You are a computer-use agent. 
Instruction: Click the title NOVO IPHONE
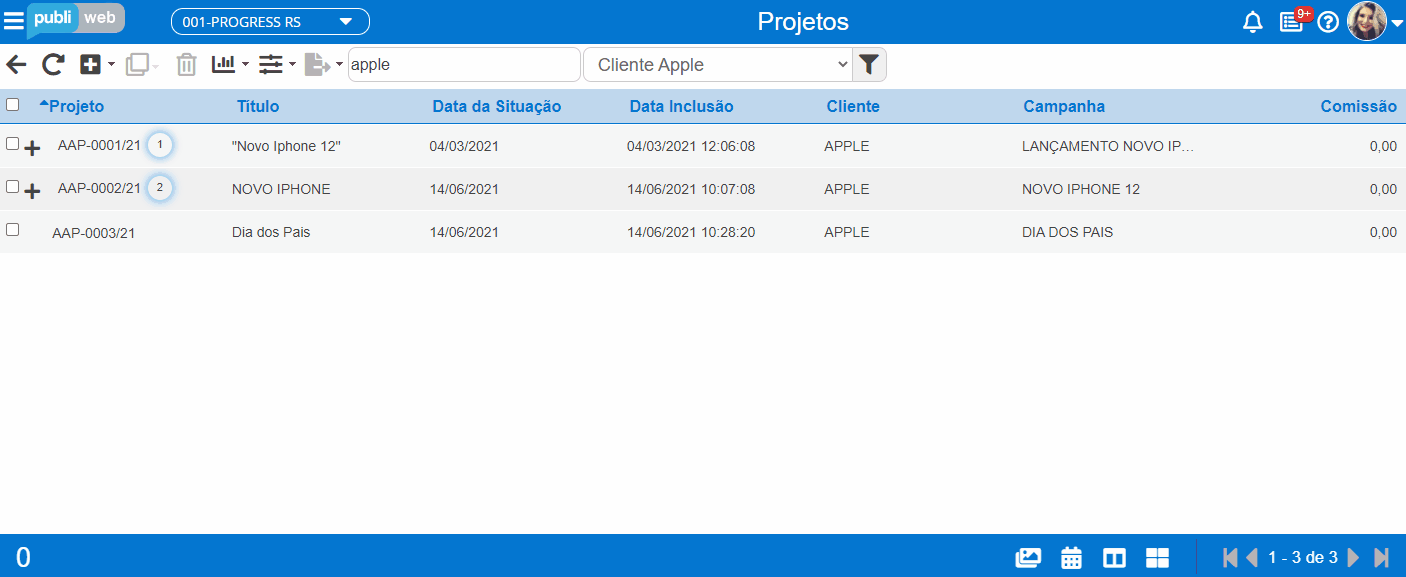[x=281, y=189]
